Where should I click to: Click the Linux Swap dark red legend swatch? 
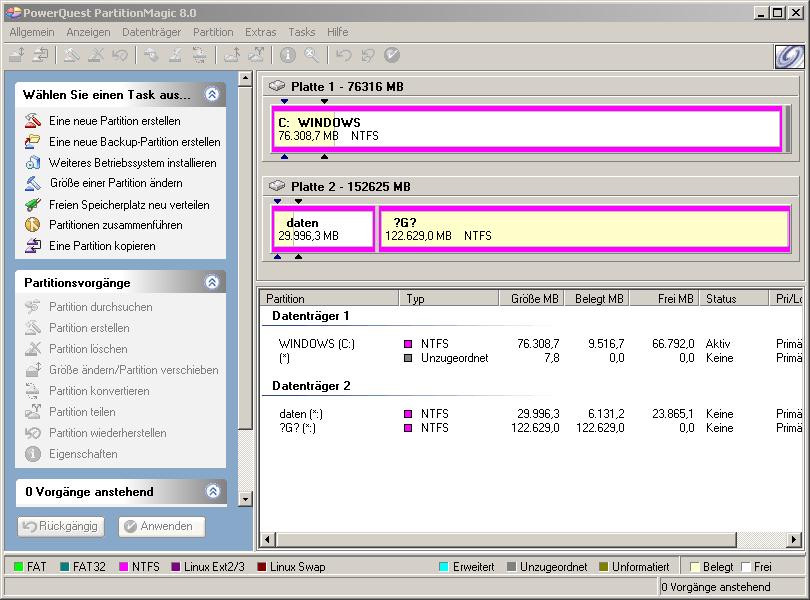coord(261,567)
